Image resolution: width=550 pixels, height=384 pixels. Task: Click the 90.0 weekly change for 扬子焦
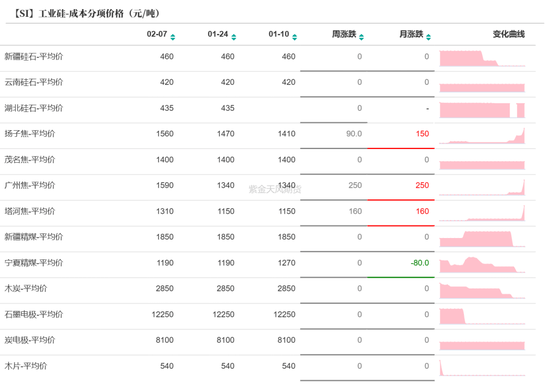pyautogui.click(x=354, y=134)
